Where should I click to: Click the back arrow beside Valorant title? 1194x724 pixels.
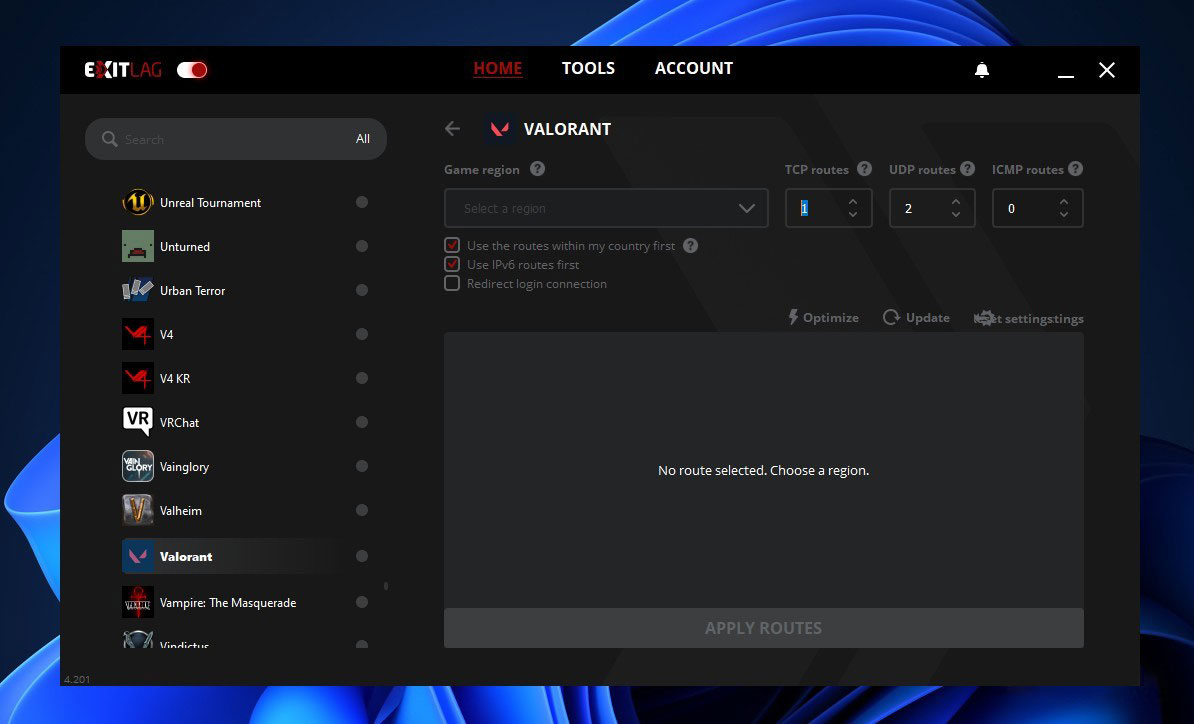(x=452, y=129)
